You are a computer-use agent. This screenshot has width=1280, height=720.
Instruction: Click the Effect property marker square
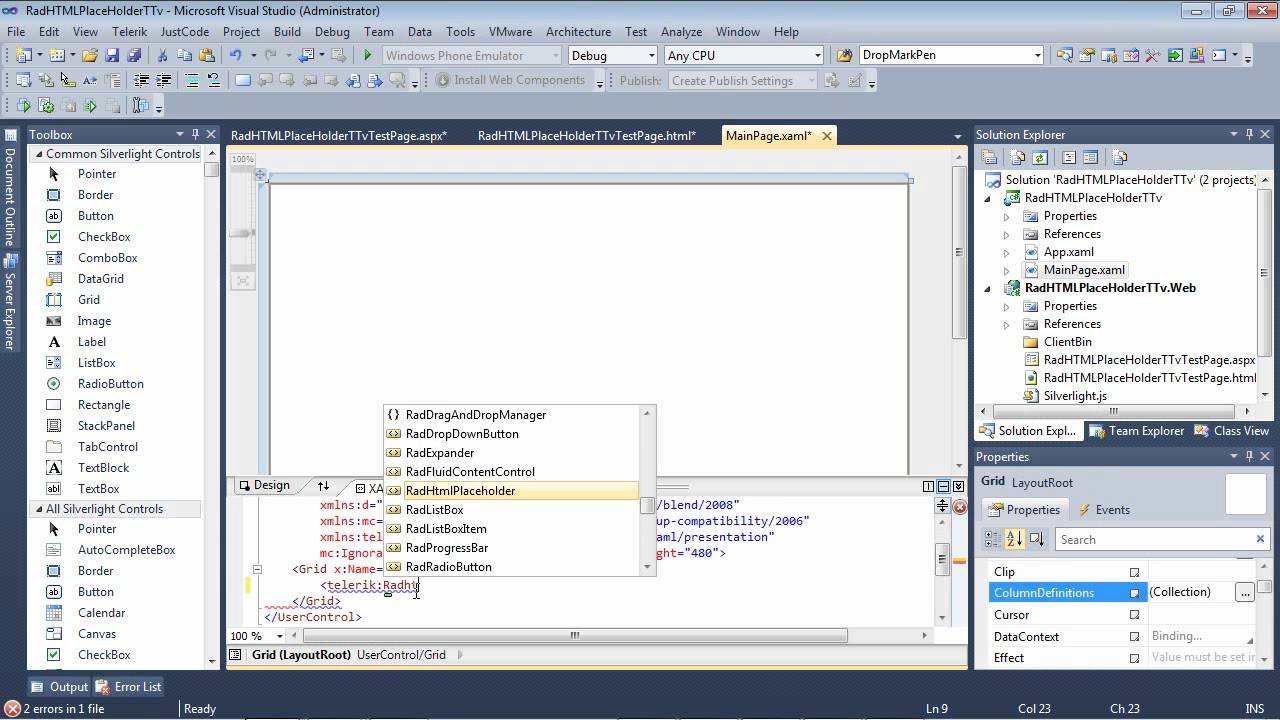pos(1134,658)
